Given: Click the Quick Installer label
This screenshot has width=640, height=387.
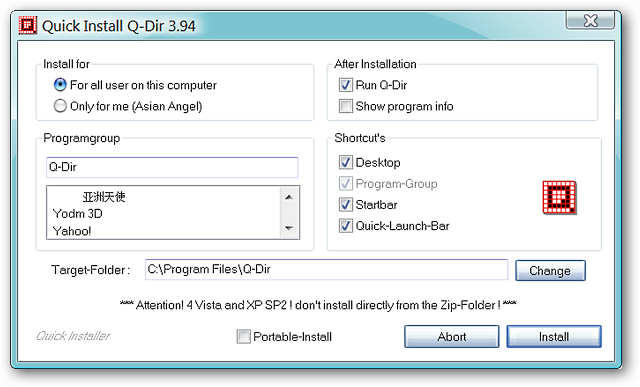Looking at the screenshot, I should coord(73,336).
